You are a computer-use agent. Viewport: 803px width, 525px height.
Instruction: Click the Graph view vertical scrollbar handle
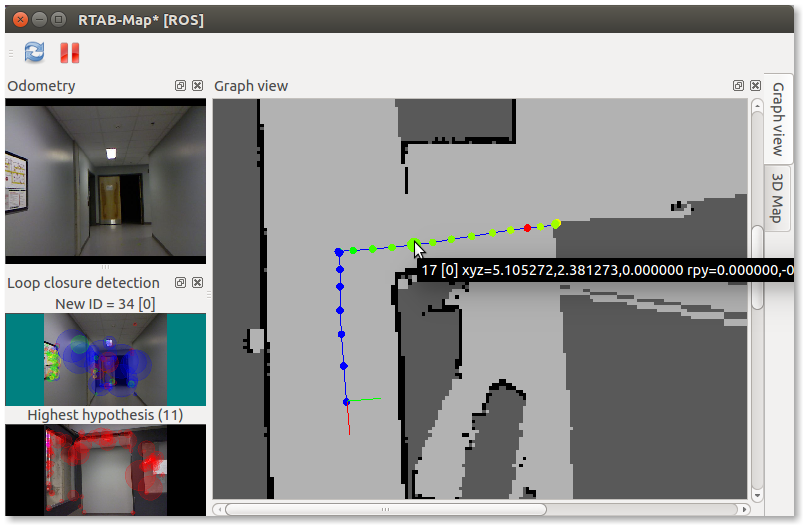[x=757, y=267]
